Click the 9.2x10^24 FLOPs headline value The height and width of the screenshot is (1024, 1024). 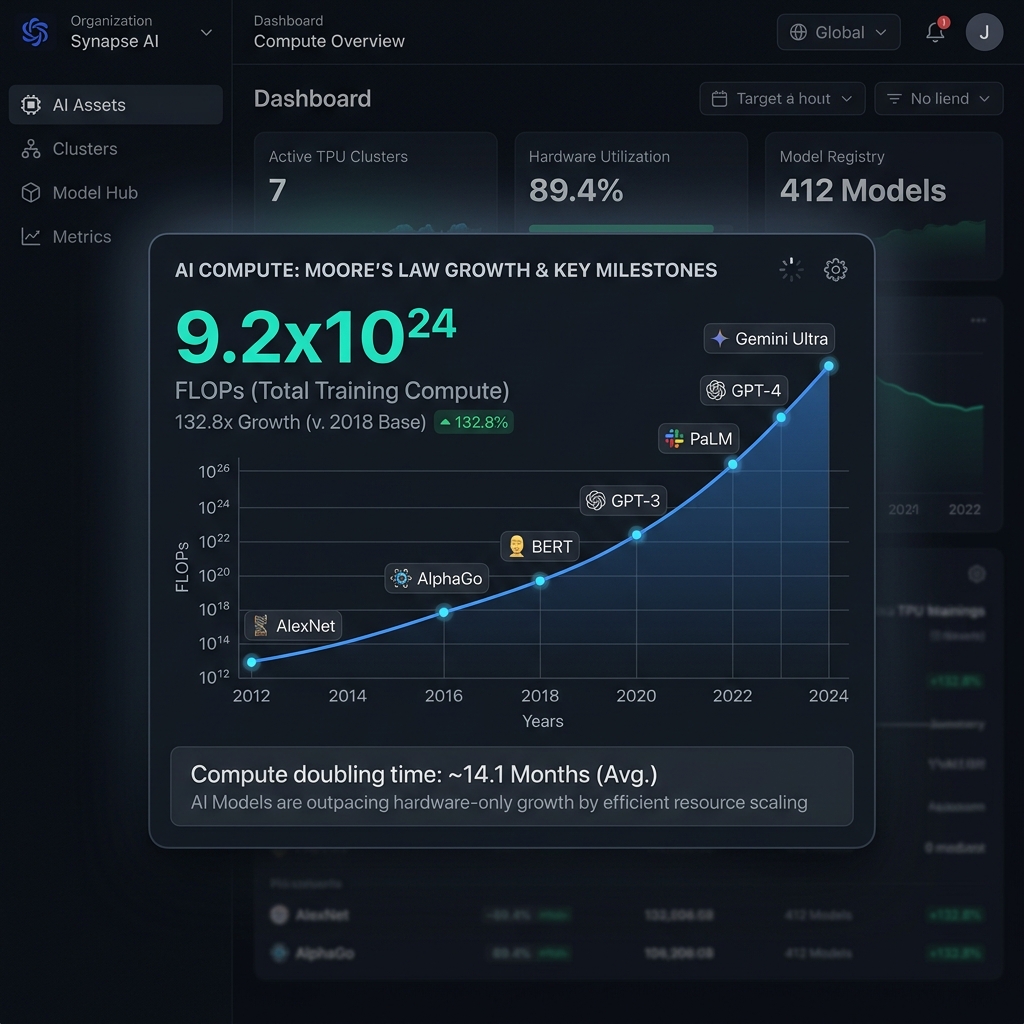click(x=316, y=338)
